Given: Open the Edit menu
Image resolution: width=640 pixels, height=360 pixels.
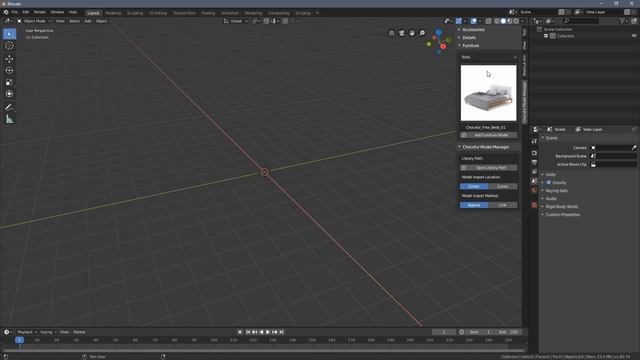Looking at the screenshot, I should [x=26, y=13].
